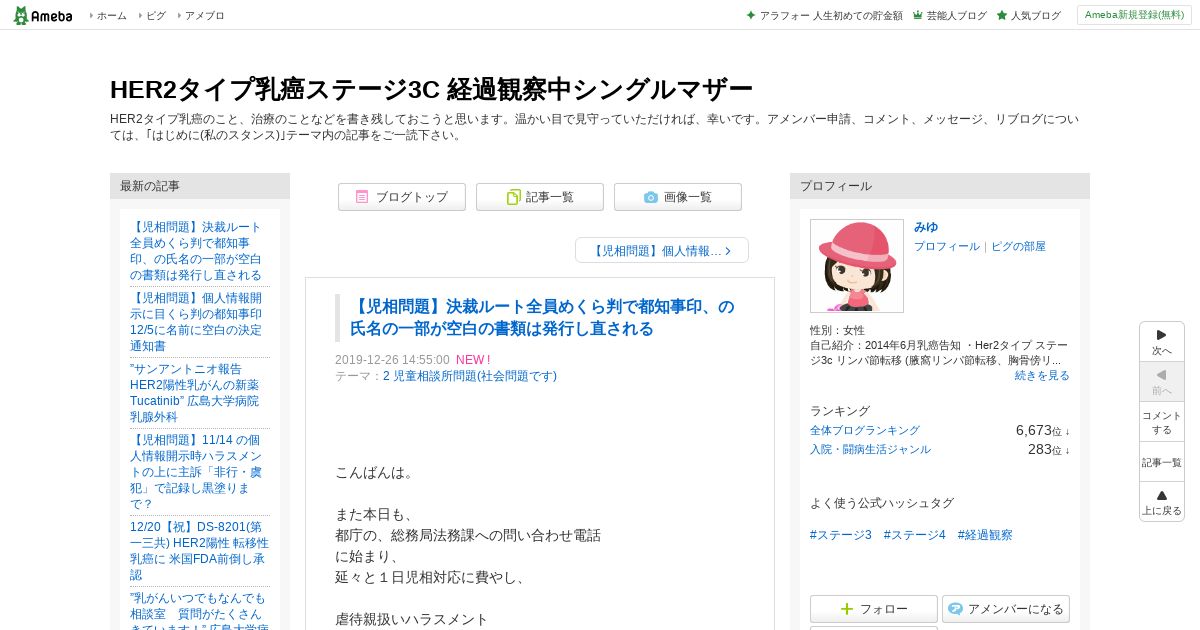This screenshot has height=630, width=1200.
Task: Open プロフィール link under みゆ
Action: pyautogui.click(x=947, y=246)
